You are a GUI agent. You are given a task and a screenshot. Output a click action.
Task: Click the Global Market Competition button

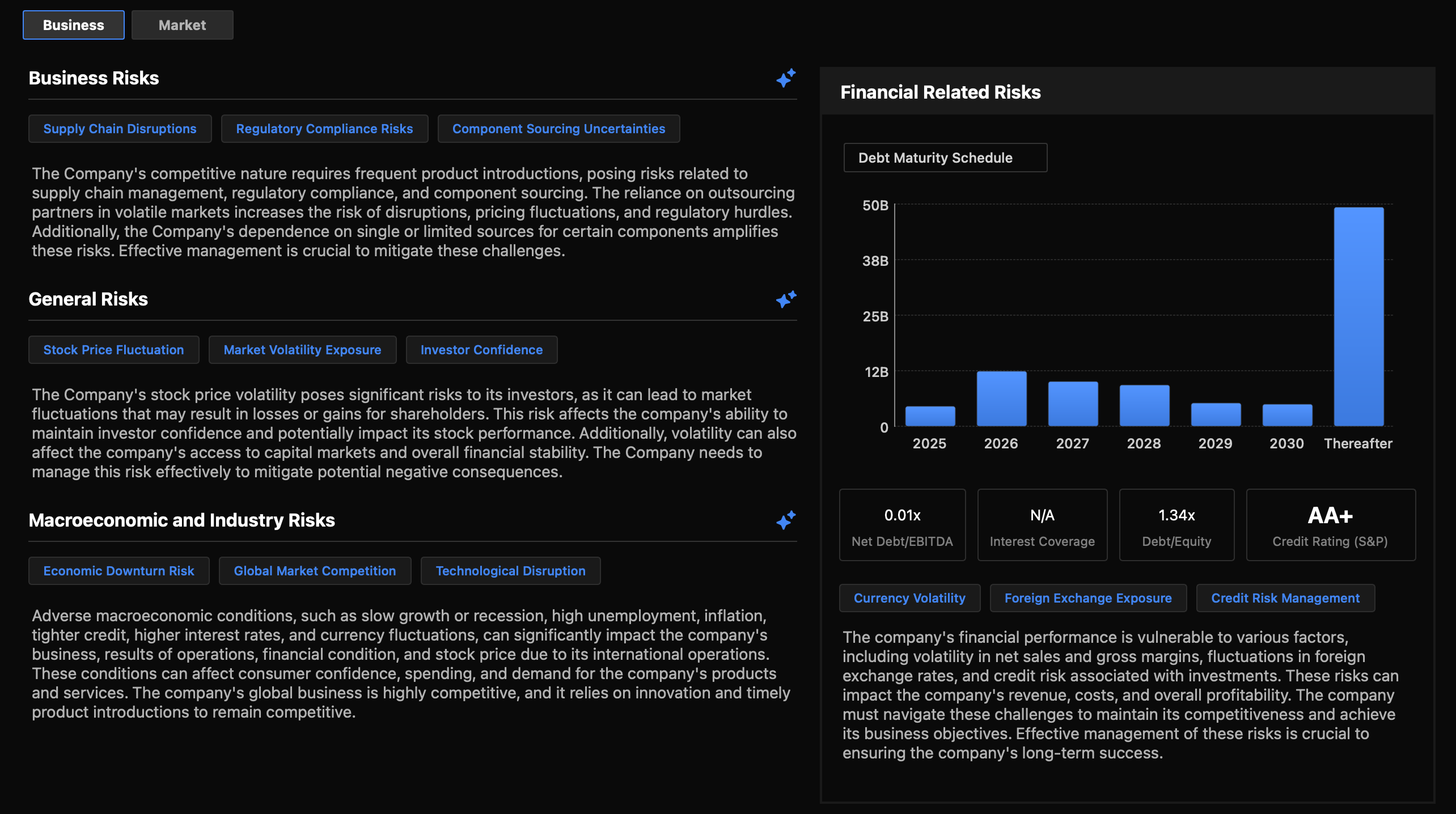coord(315,571)
